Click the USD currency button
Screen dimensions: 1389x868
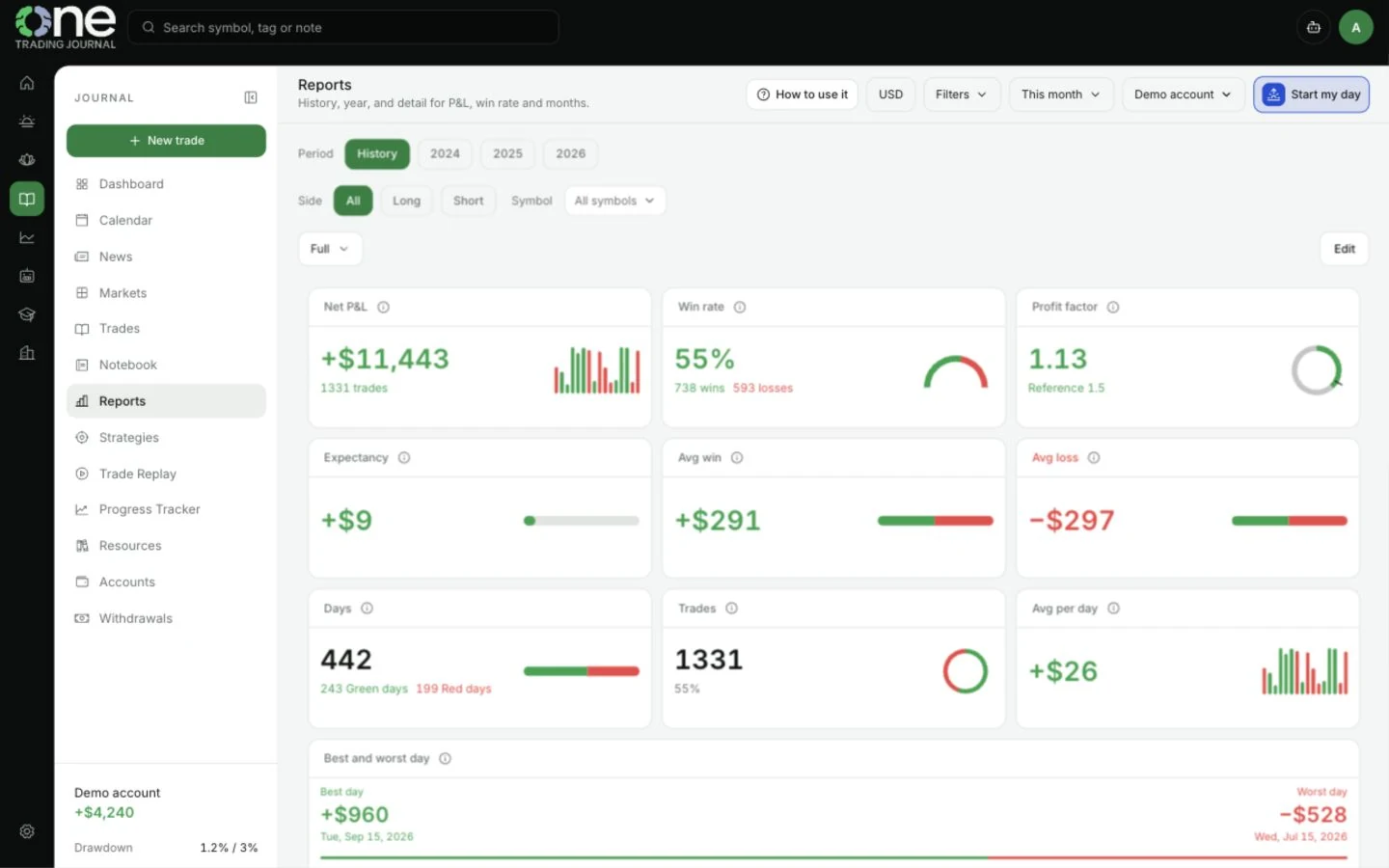tap(890, 95)
